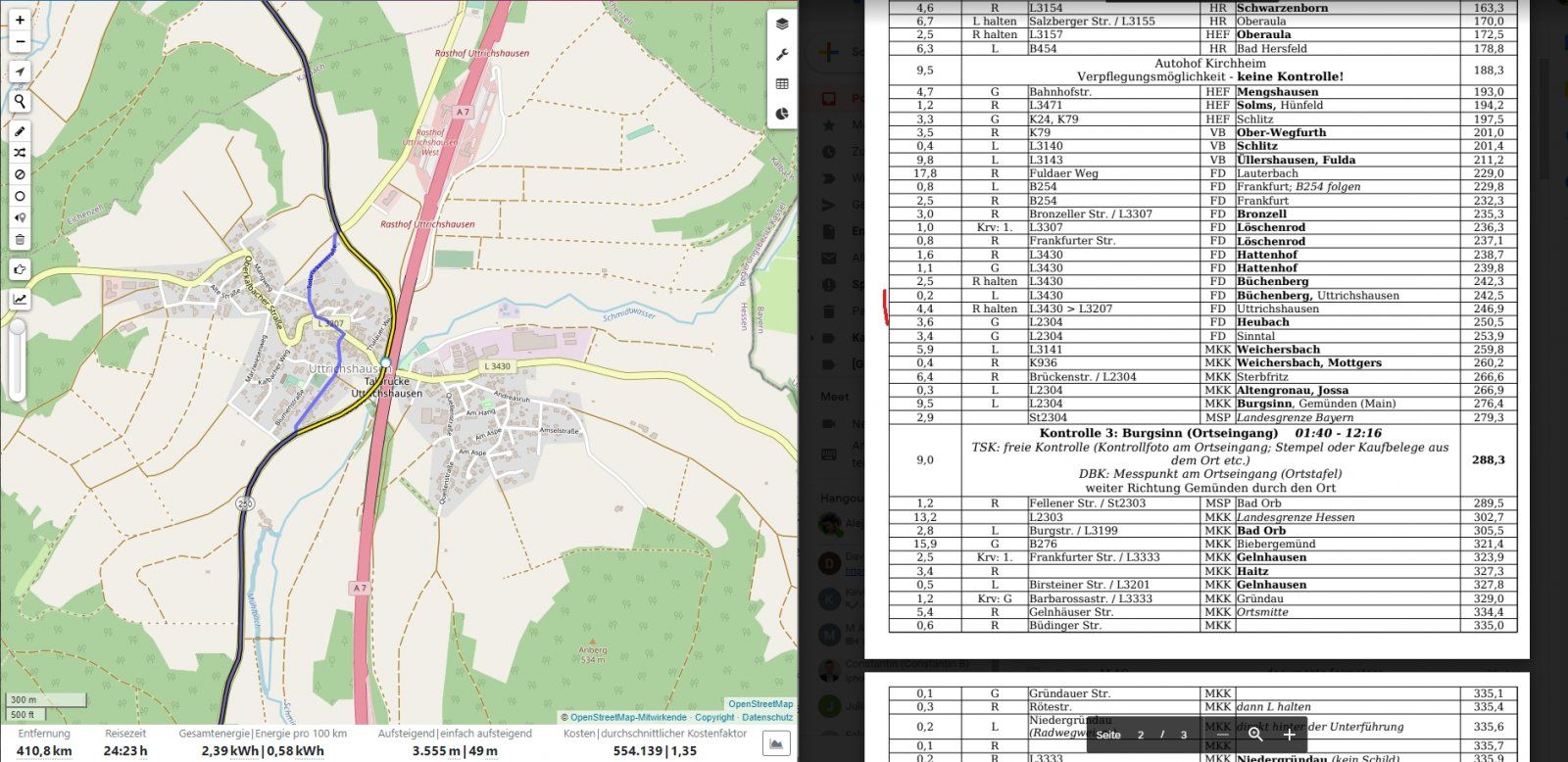Click the PDF zoom in plus button
1568x762 pixels.
pyautogui.click(x=1289, y=735)
